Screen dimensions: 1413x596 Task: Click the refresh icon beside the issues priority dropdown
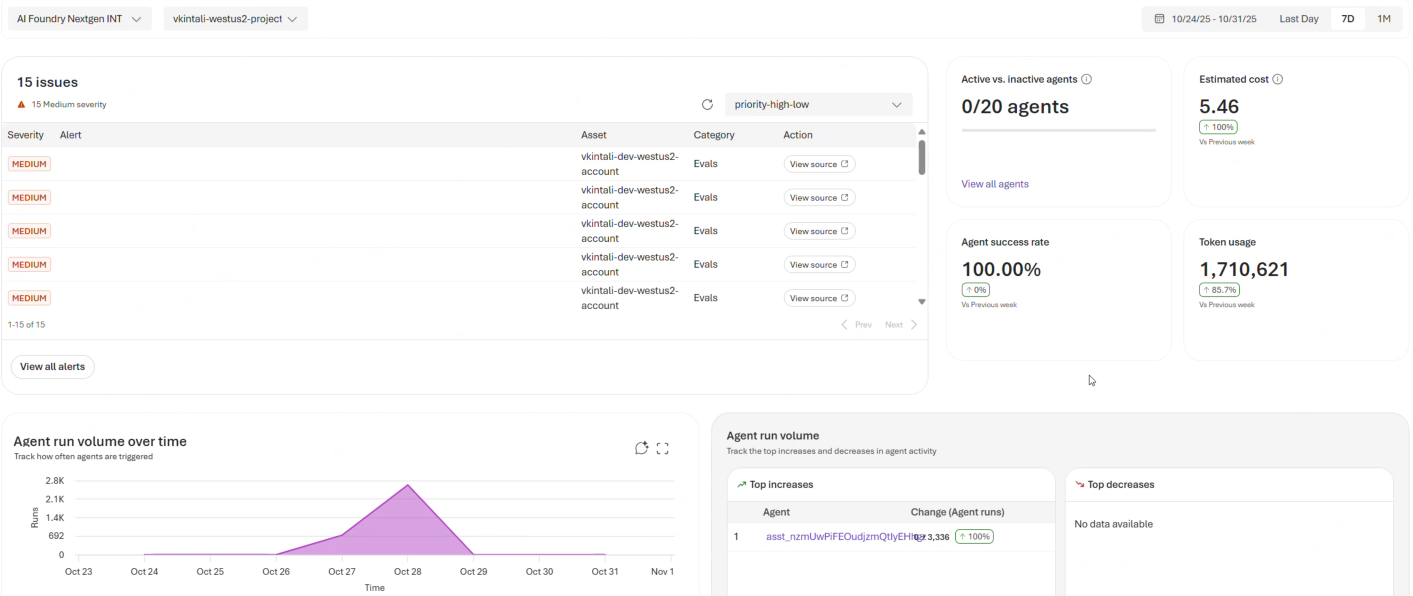click(x=707, y=104)
